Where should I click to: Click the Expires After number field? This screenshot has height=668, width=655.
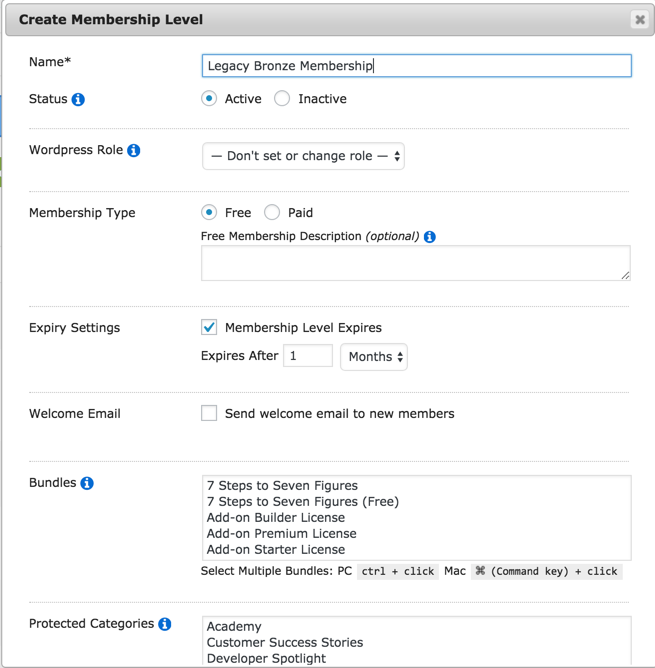click(308, 356)
